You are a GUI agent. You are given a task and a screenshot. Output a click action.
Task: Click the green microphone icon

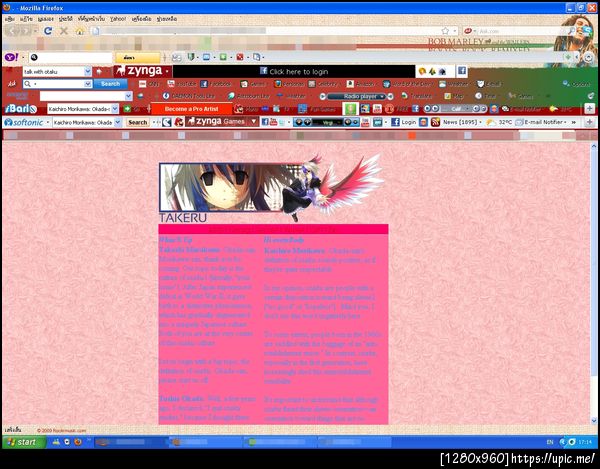[x=350, y=109]
